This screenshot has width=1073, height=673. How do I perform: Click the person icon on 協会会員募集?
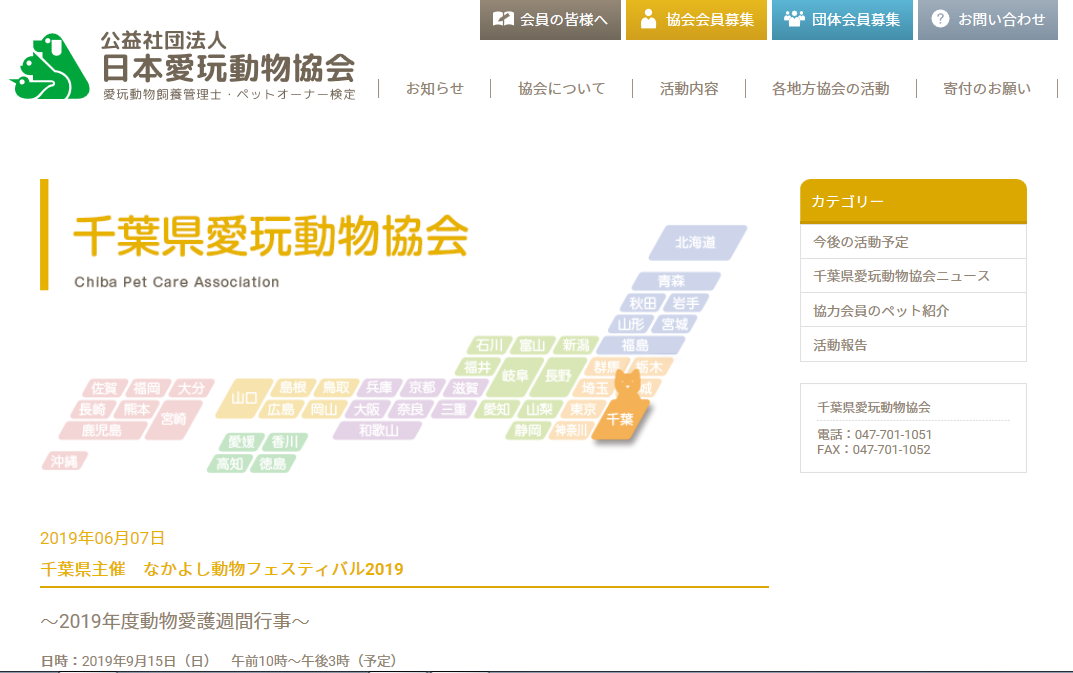coord(647,19)
